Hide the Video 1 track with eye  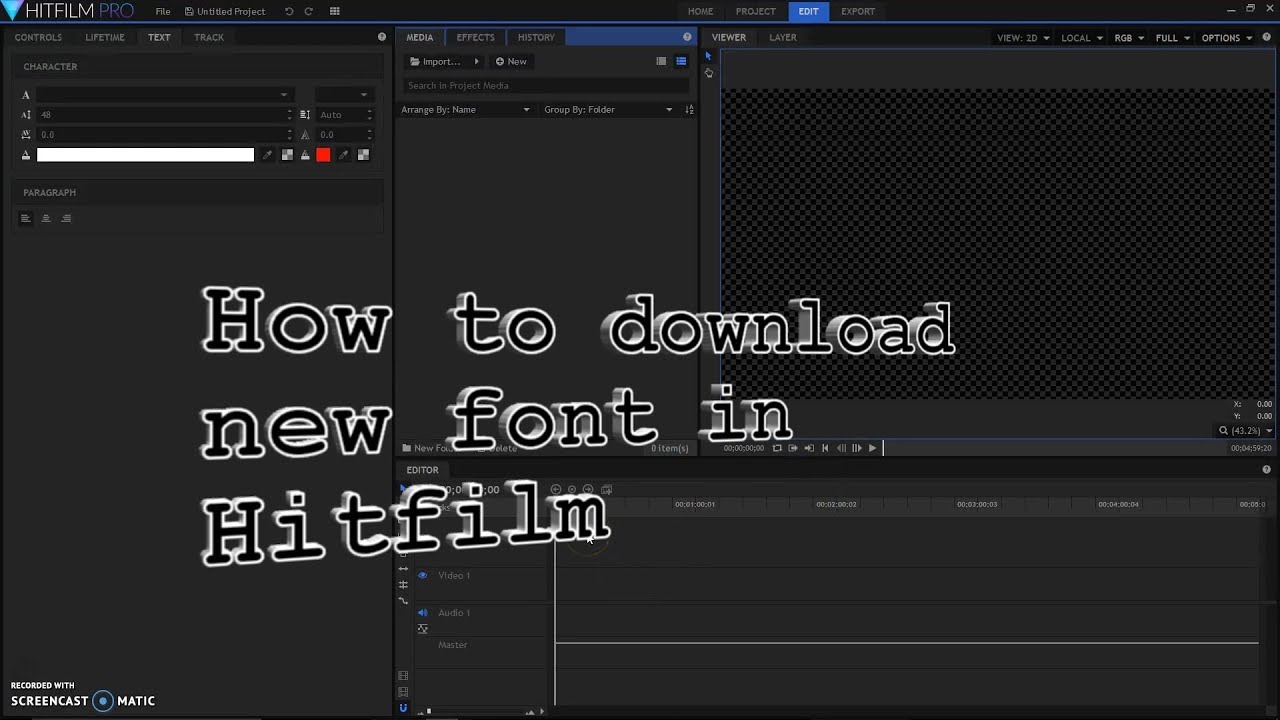pyautogui.click(x=422, y=575)
